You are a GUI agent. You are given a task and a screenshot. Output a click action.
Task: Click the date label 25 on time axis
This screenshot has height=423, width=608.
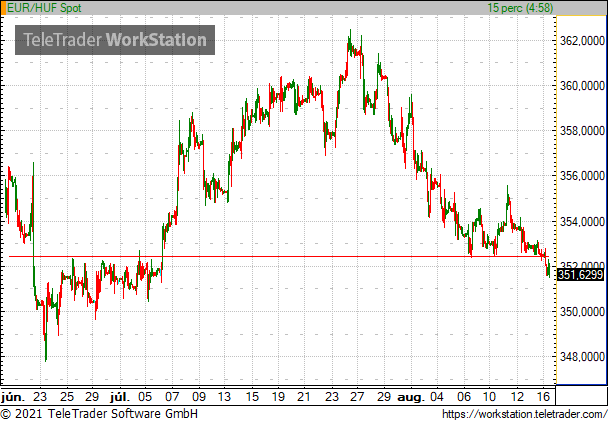(x=67, y=397)
